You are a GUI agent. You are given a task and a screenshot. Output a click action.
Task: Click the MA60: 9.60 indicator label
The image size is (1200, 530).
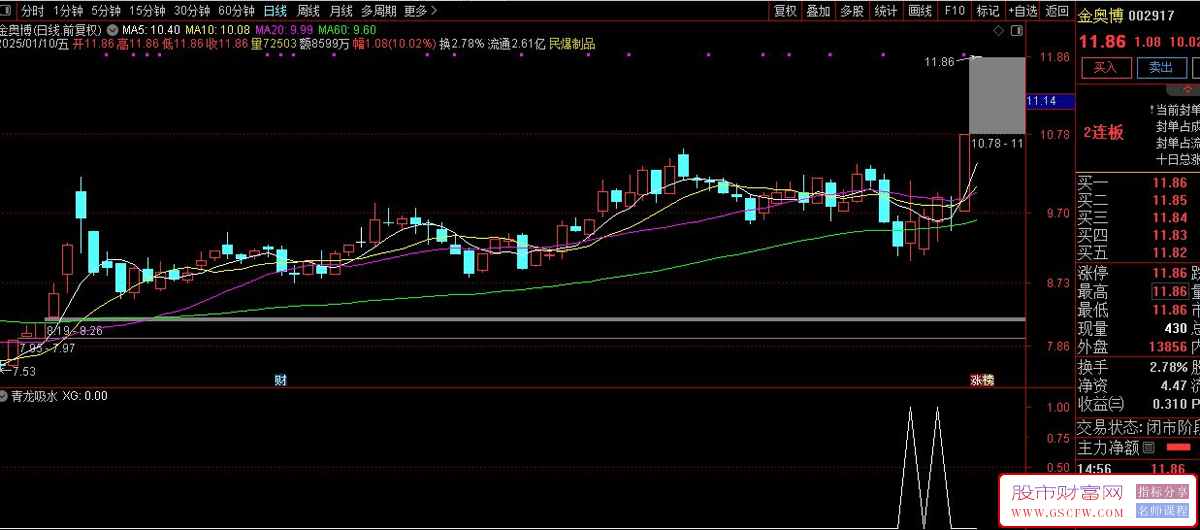[x=348, y=30]
